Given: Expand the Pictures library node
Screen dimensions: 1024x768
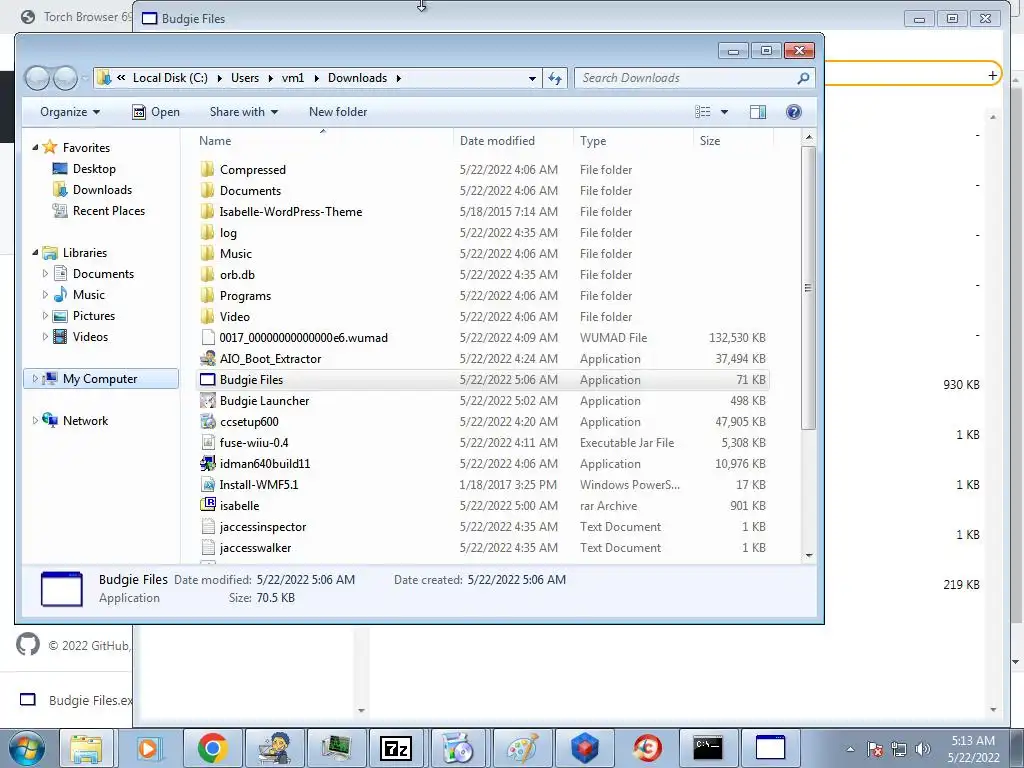Looking at the screenshot, I should tap(45, 316).
